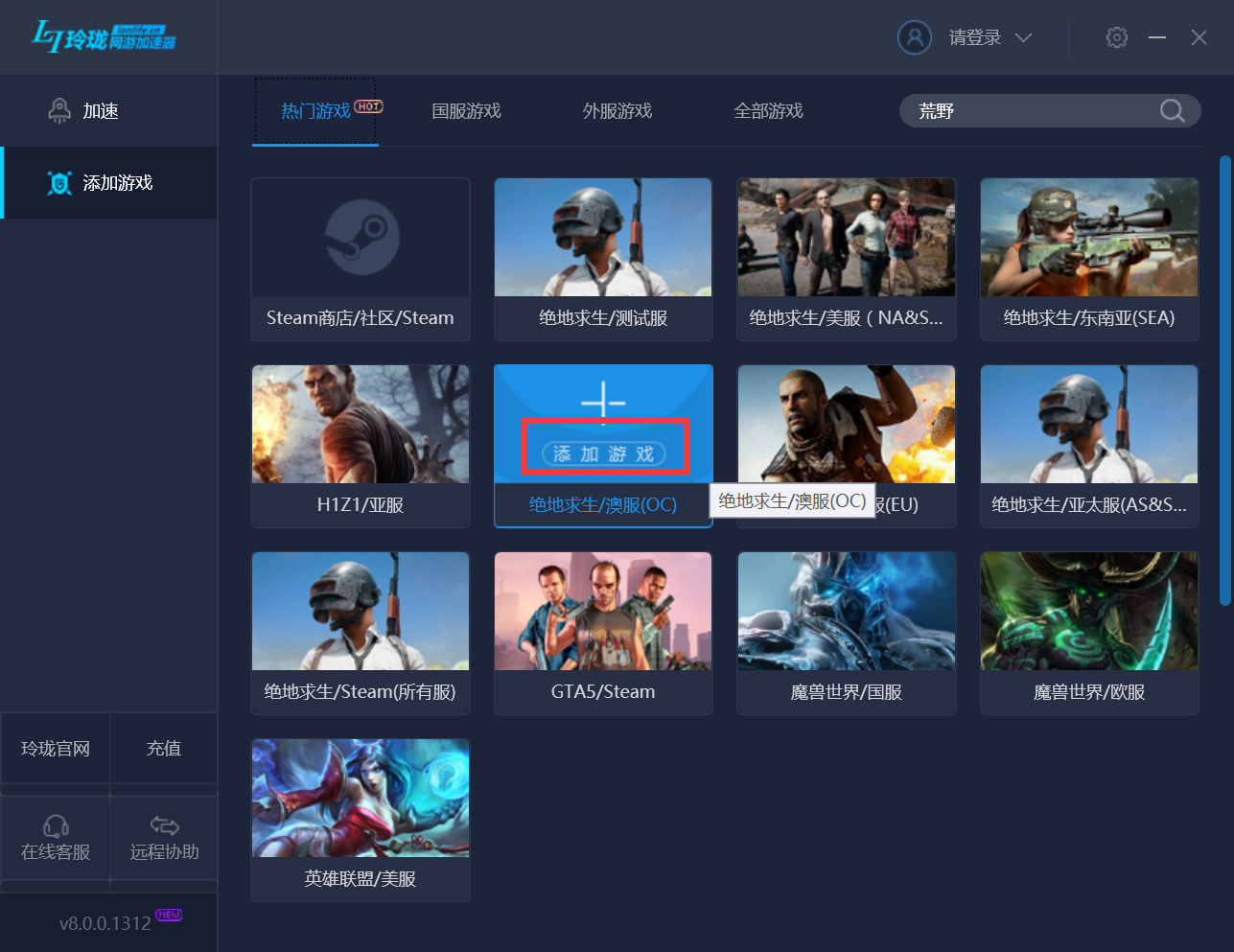Open the settings gear icon
Screen dimensions: 1234x952
[1116, 36]
